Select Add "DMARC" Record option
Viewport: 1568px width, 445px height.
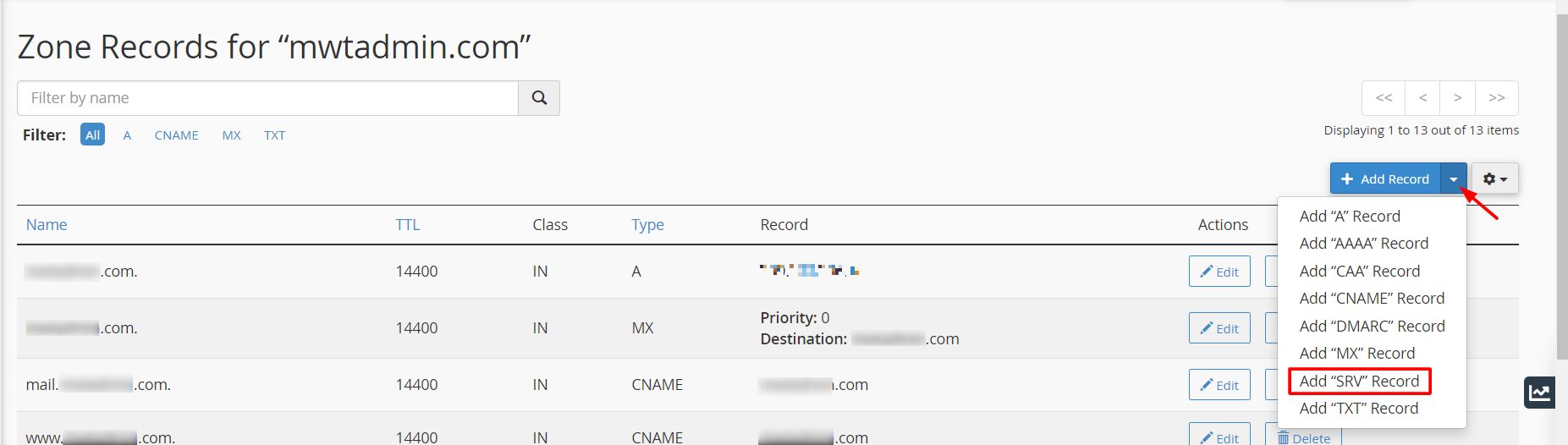coord(1373,326)
